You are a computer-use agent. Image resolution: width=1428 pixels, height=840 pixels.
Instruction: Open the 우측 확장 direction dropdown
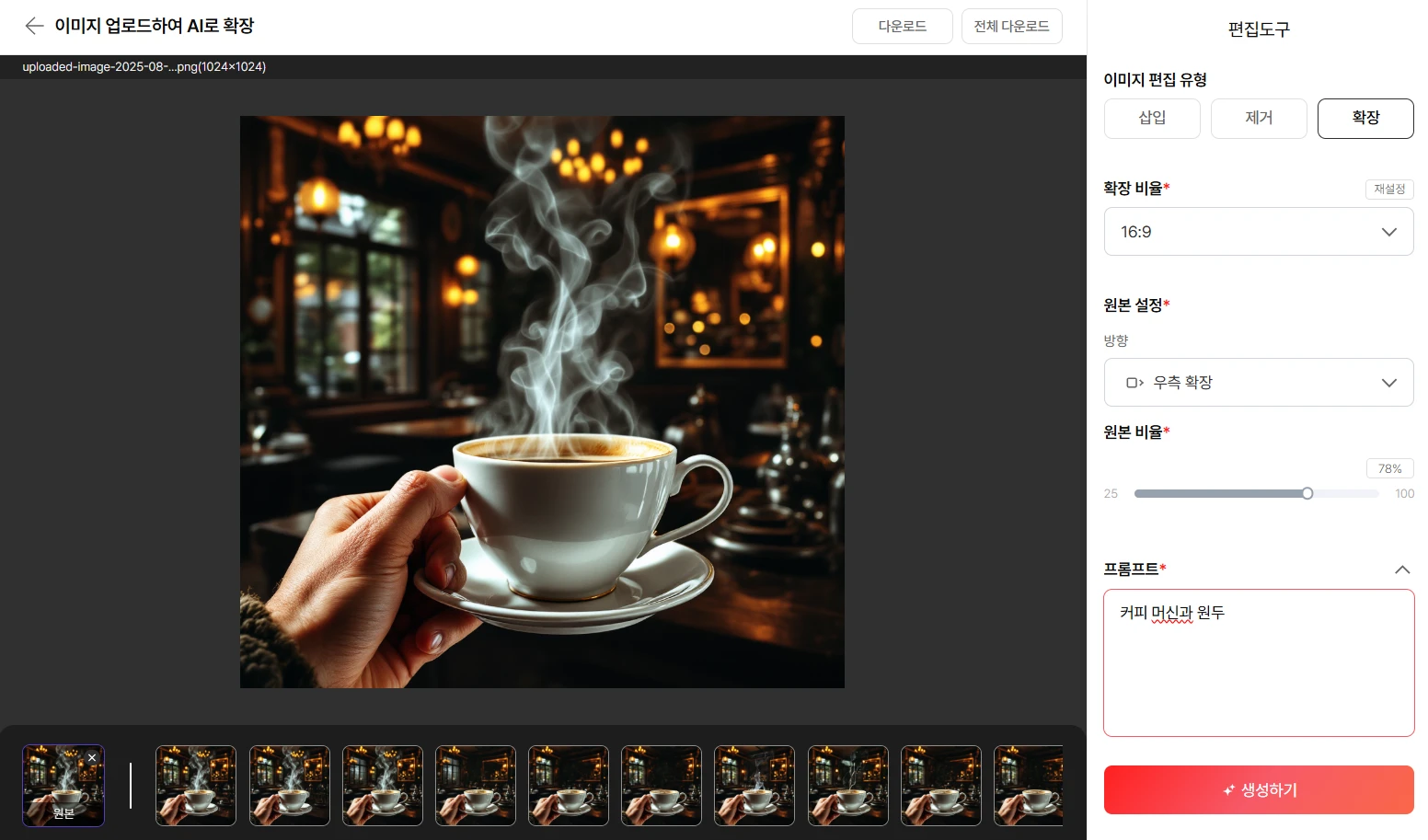[x=1259, y=383]
